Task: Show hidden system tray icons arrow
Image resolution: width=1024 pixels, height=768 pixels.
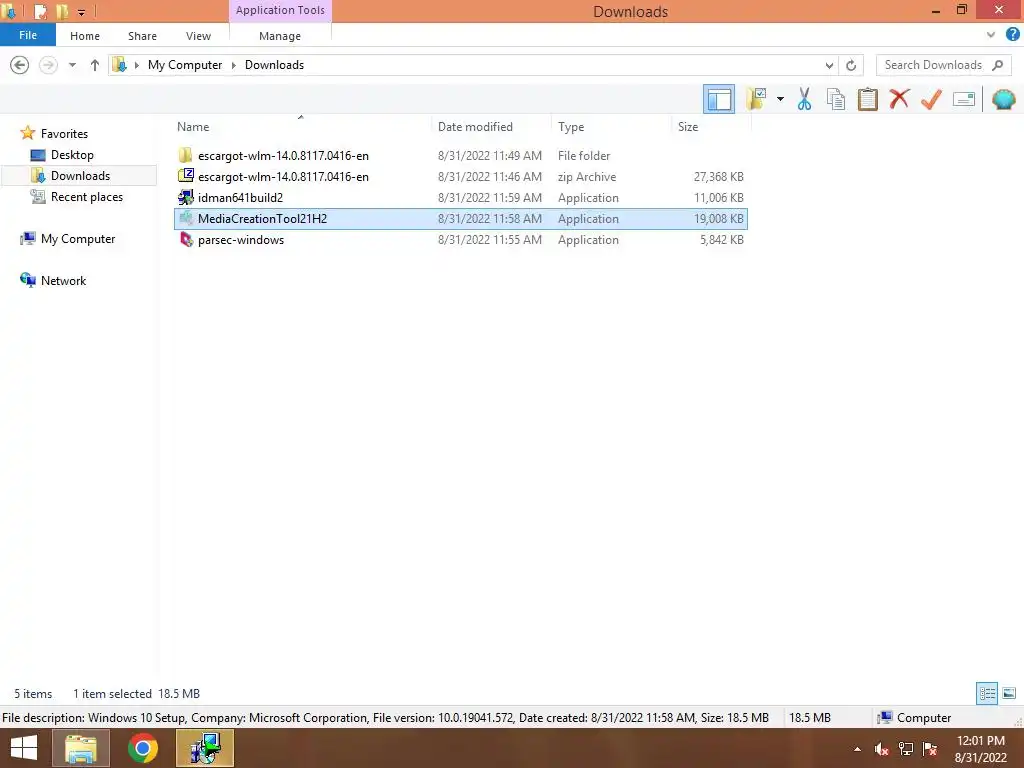Action: click(x=857, y=749)
